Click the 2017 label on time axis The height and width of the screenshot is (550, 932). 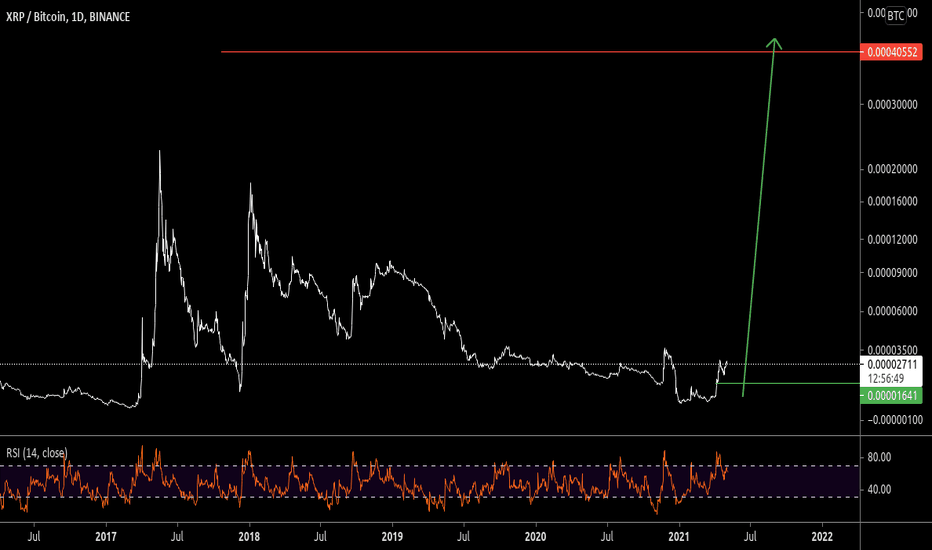pos(106,536)
